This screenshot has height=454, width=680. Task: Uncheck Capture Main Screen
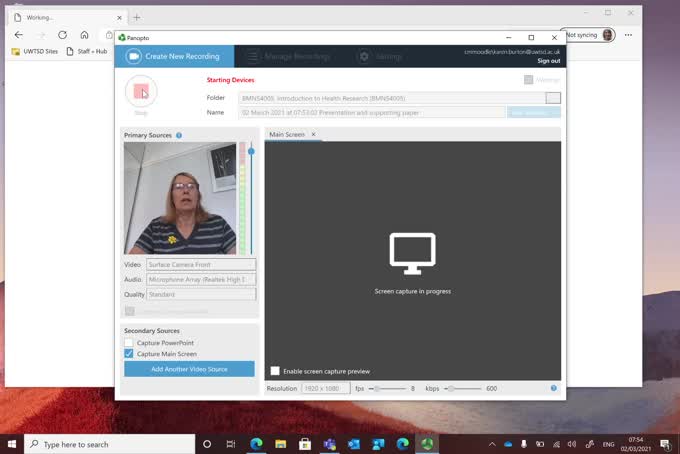tap(129, 354)
